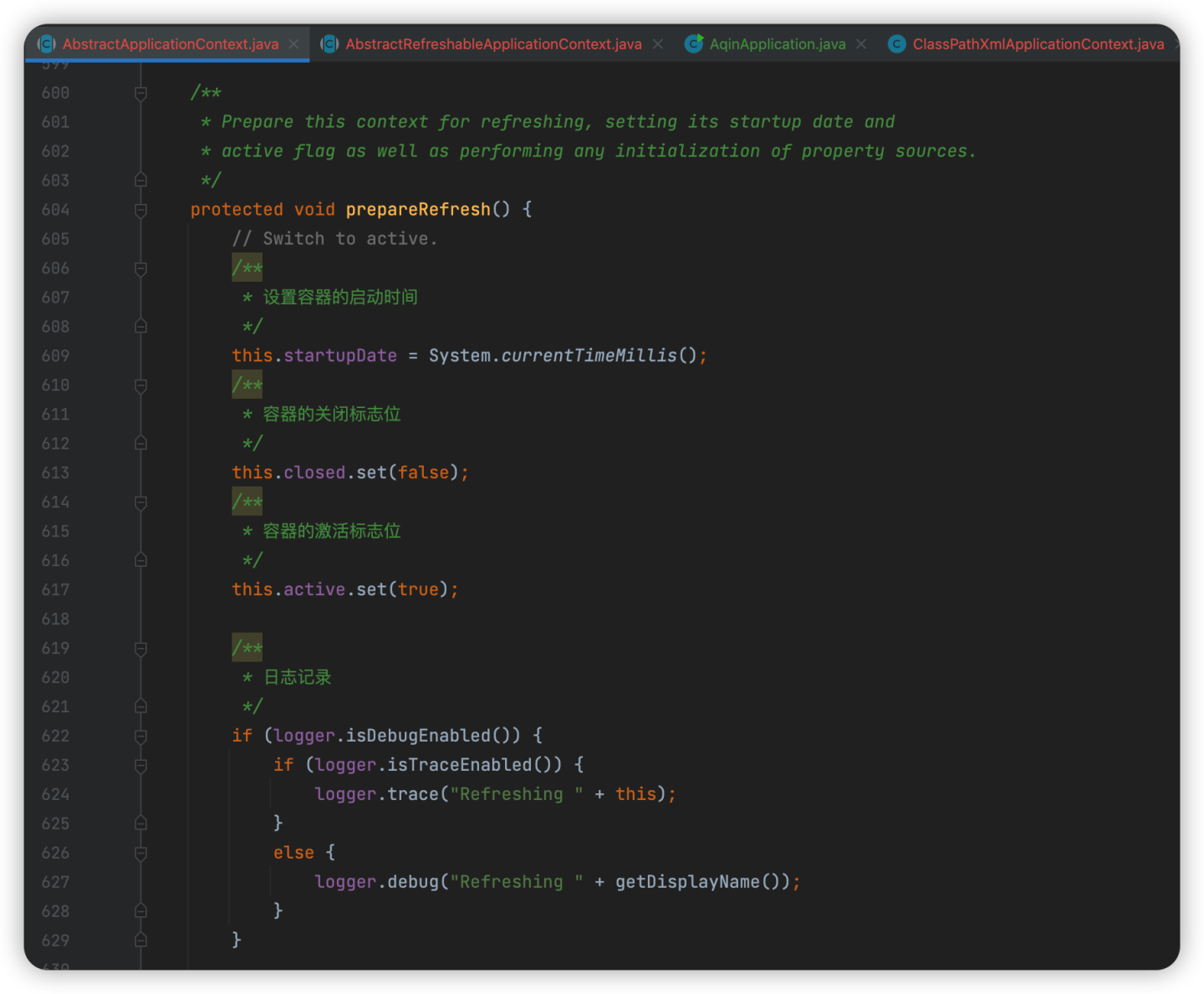Image resolution: width=1204 pixels, height=994 pixels.
Task: Collapse the comment fold at line 614
Action: tap(140, 502)
